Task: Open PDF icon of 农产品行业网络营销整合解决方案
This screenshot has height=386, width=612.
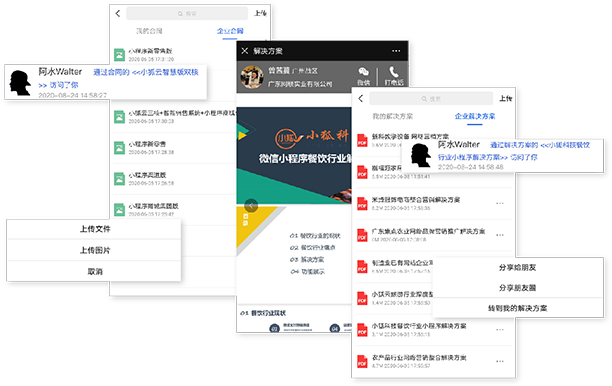Action: click(362, 361)
